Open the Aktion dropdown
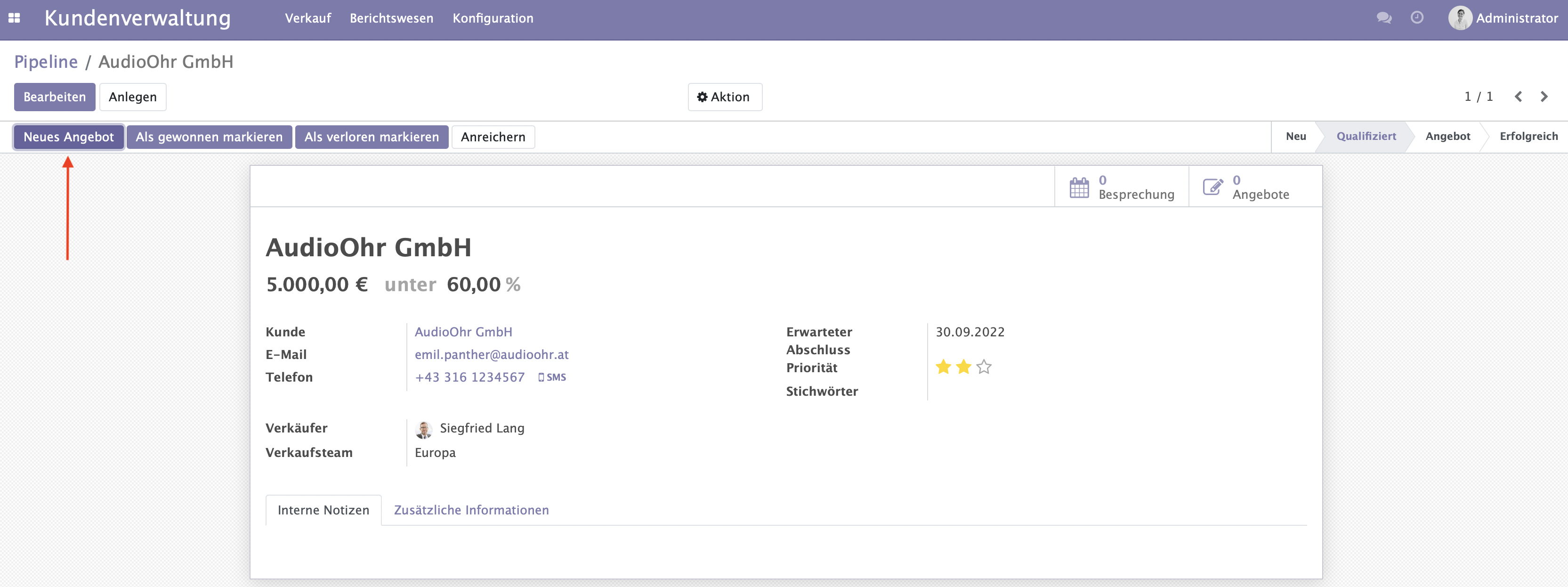The height and width of the screenshot is (587, 1568). pos(725,97)
